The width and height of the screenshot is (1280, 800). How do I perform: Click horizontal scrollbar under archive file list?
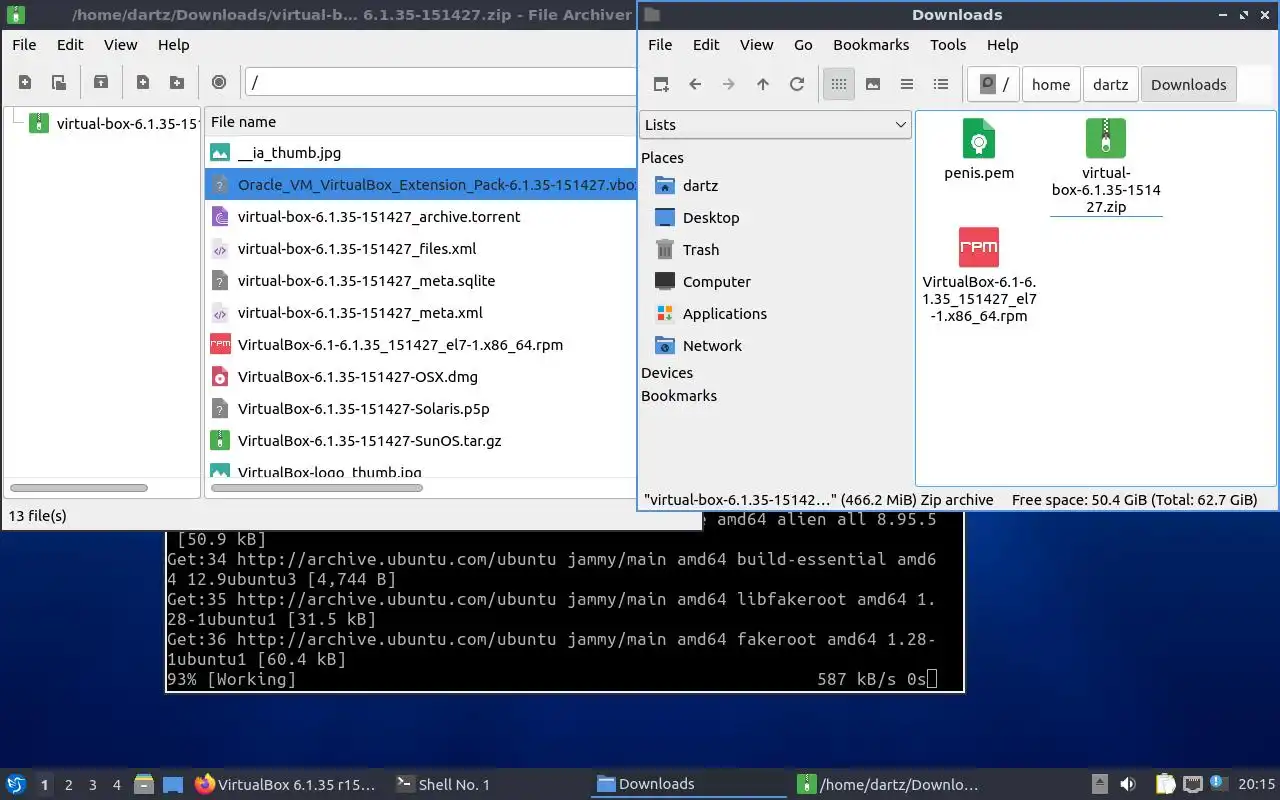pos(317,488)
